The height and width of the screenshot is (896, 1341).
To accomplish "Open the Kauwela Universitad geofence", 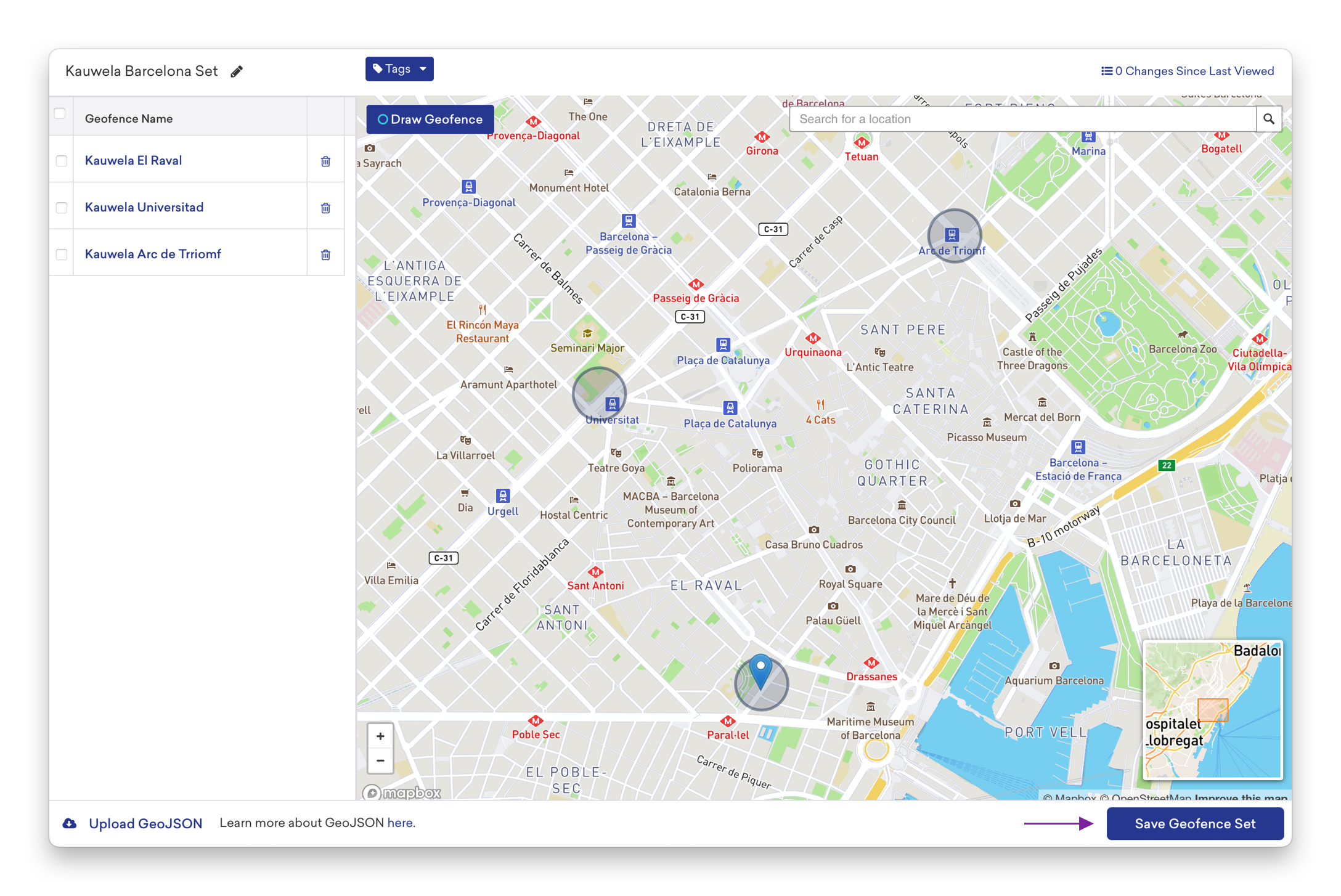I will (144, 208).
